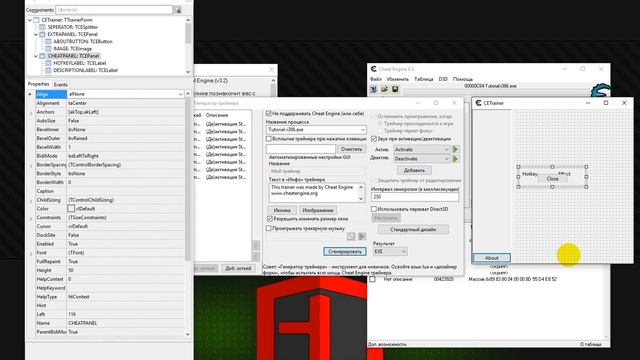The width and height of the screenshot is (640, 360).
Task: Click the Очистить button
Action: click(351, 149)
